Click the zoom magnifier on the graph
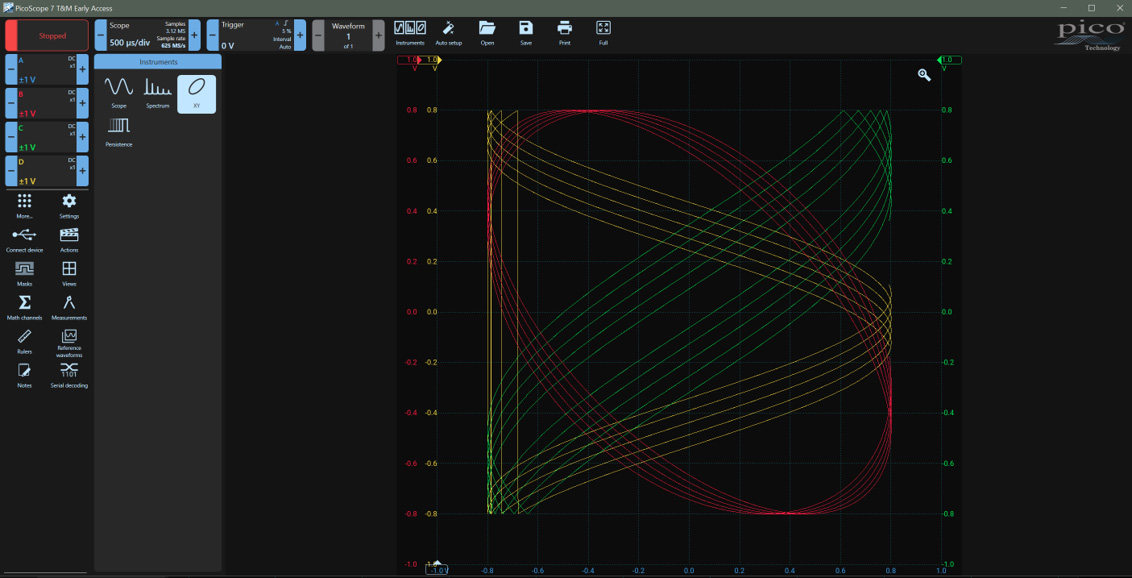 click(x=924, y=75)
